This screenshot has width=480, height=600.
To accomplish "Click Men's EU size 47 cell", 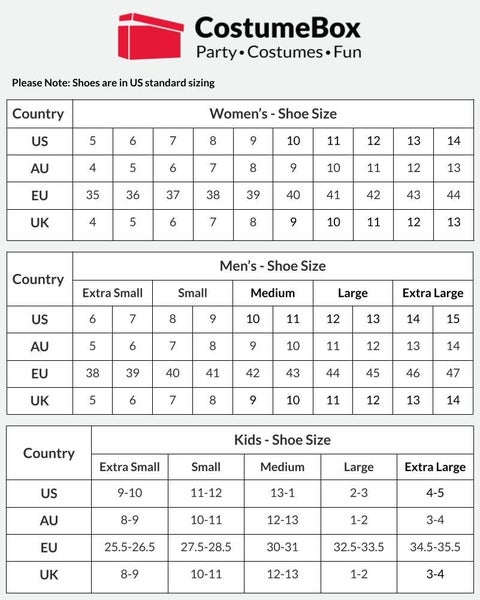I will [453, 373].
